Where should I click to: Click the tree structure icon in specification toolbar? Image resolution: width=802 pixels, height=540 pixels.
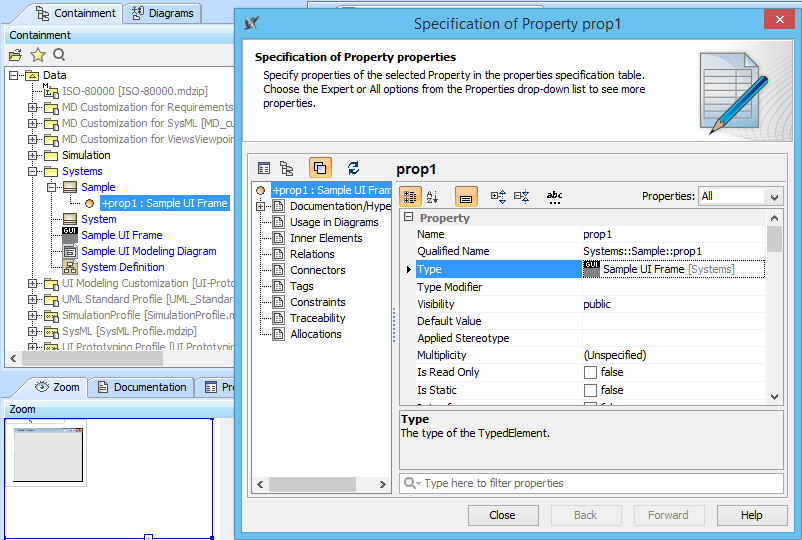click(x=287, y=168)
